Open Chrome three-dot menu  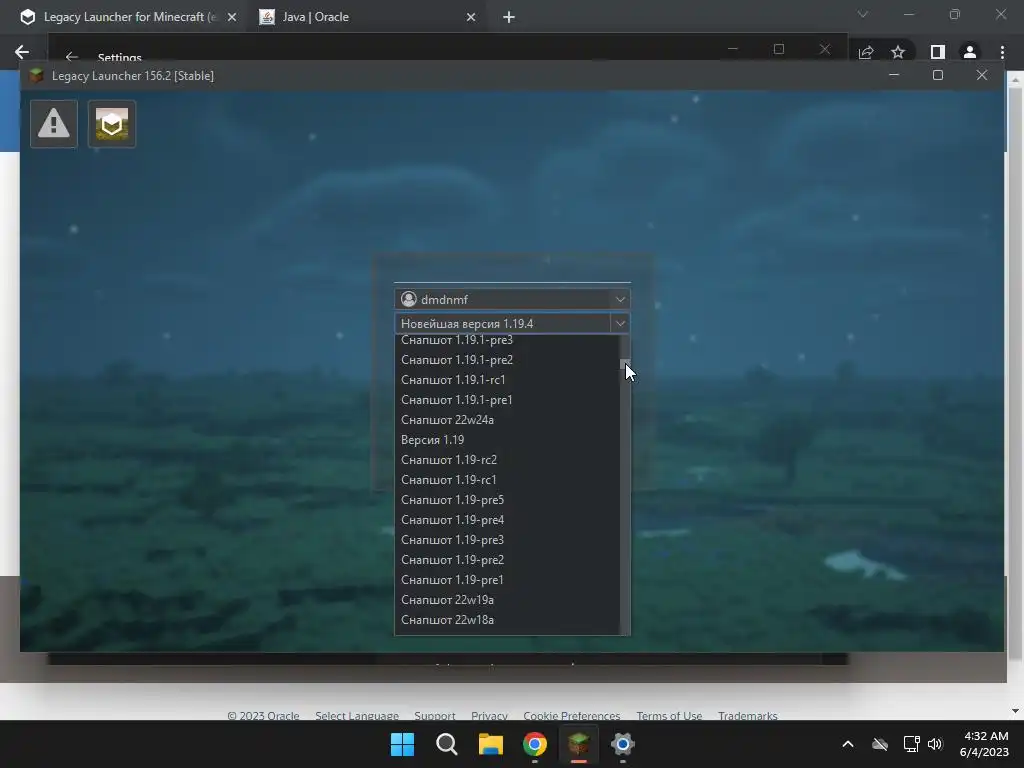tap(1002, 52)
